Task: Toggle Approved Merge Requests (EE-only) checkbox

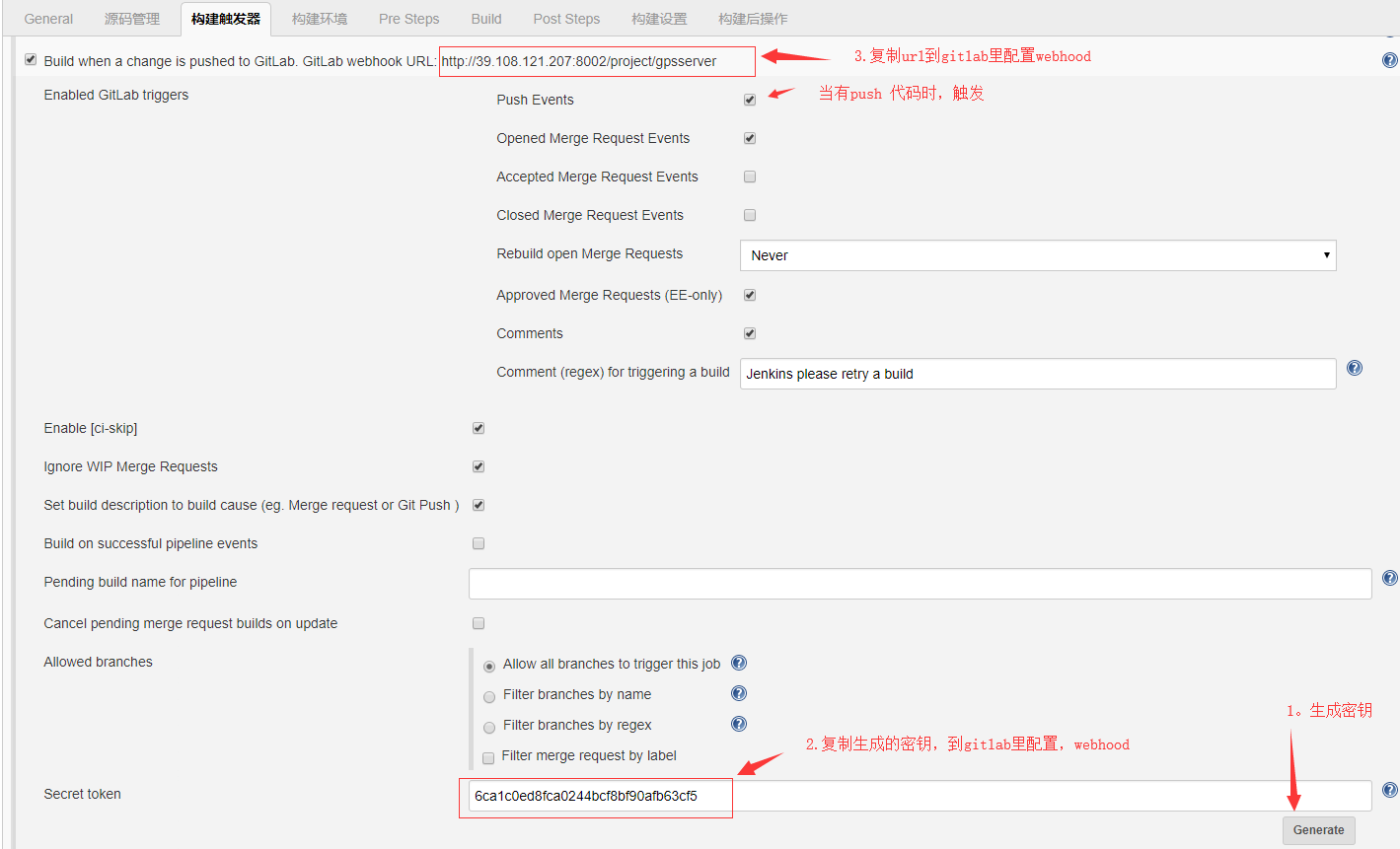Action: [x=750, y=295]
